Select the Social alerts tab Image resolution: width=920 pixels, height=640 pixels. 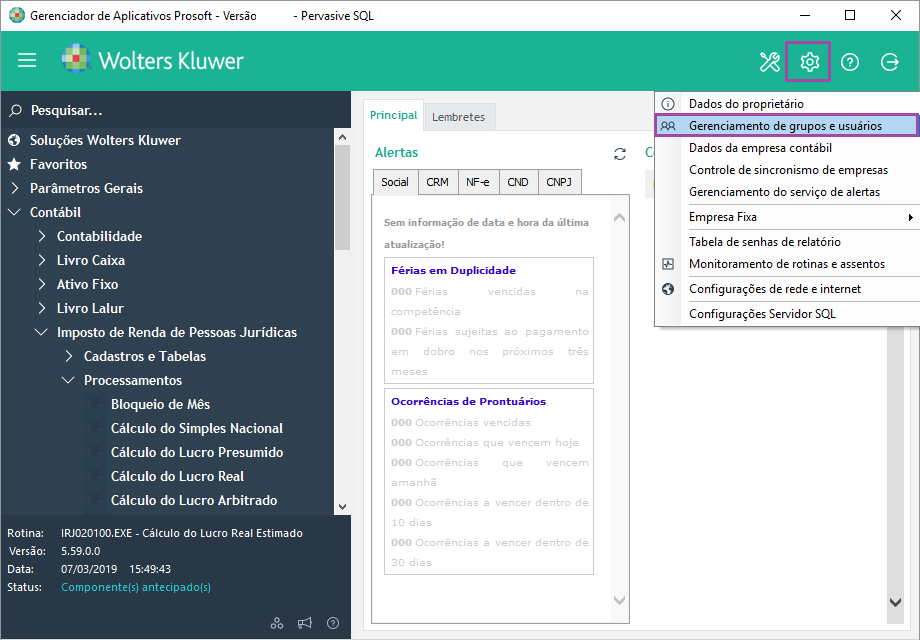click(395, 182)
